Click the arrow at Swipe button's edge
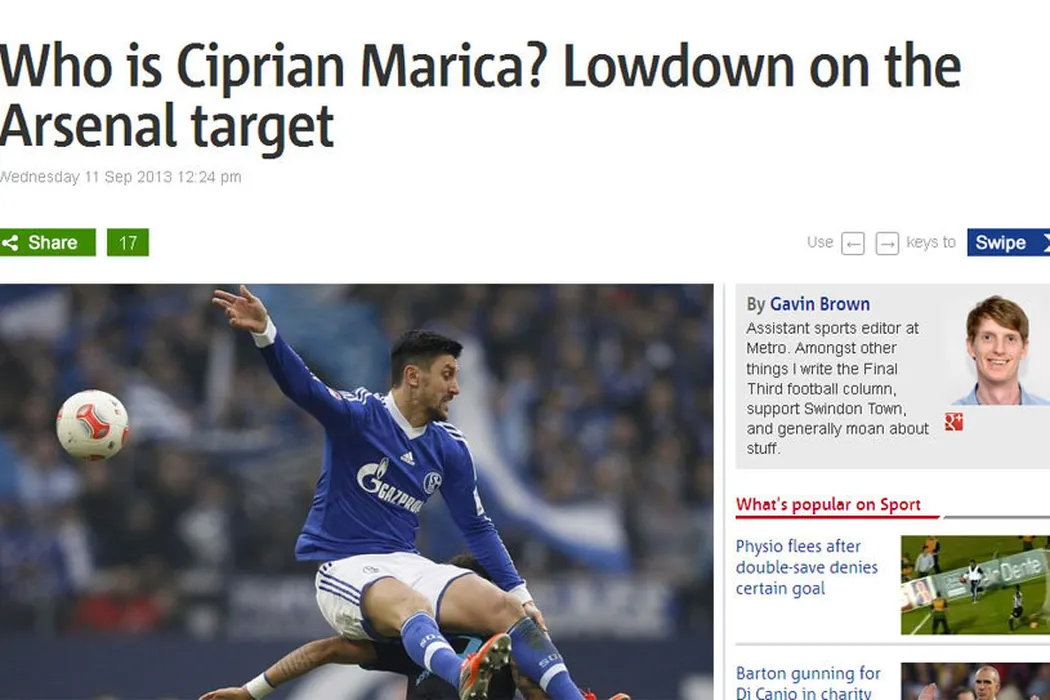Image resolution: width=1050 pixels, height=700 pixels. tap(1045, 242)
